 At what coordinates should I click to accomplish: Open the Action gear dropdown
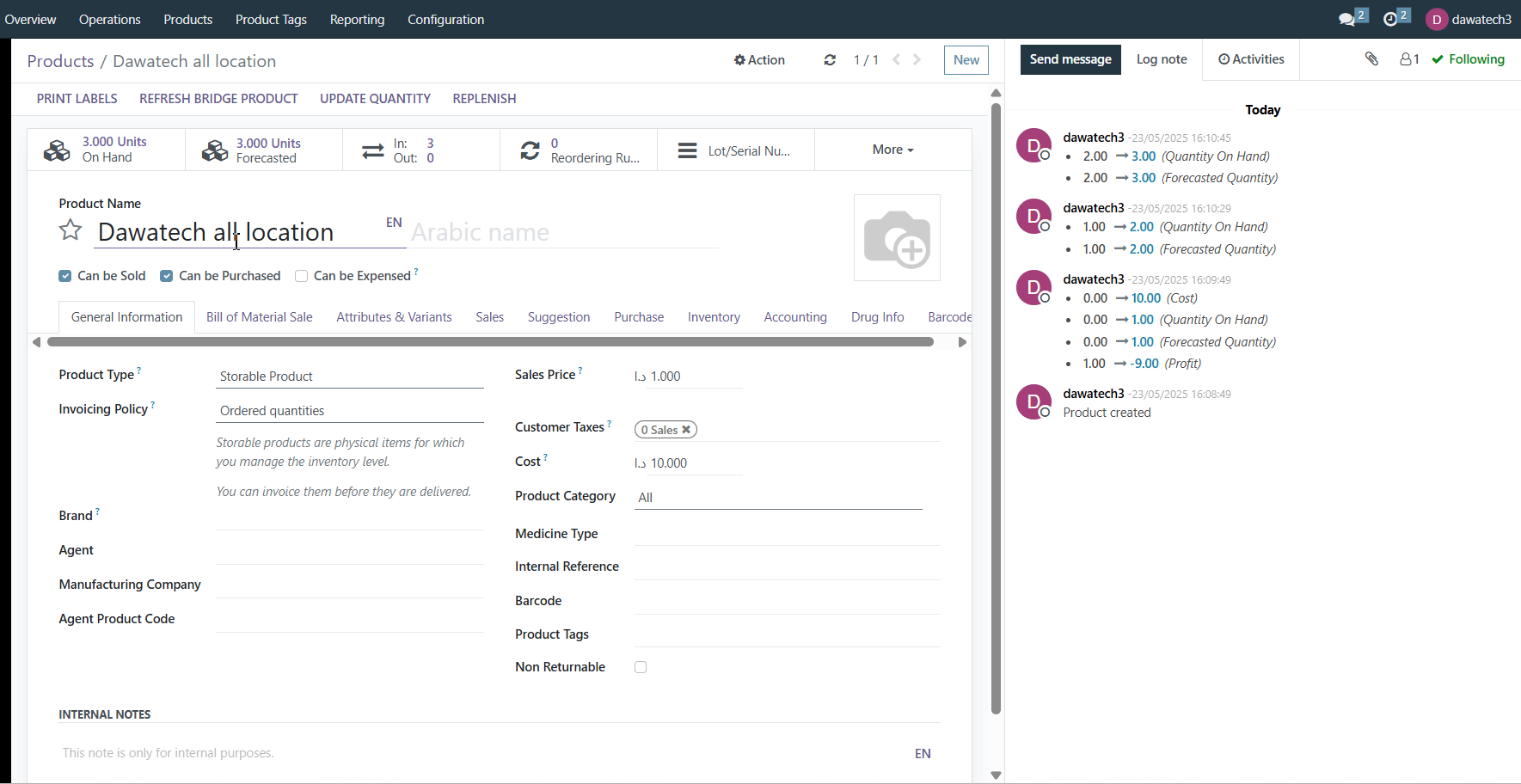pos(759,60)
